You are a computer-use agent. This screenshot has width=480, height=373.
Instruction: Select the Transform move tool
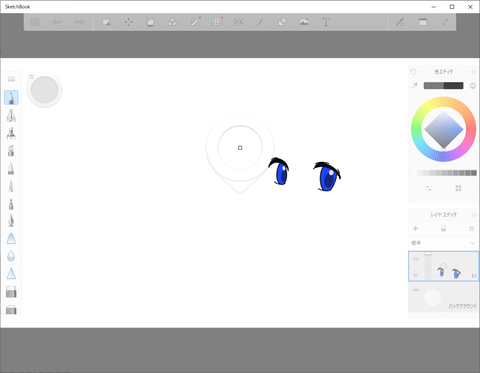[128, 22]
